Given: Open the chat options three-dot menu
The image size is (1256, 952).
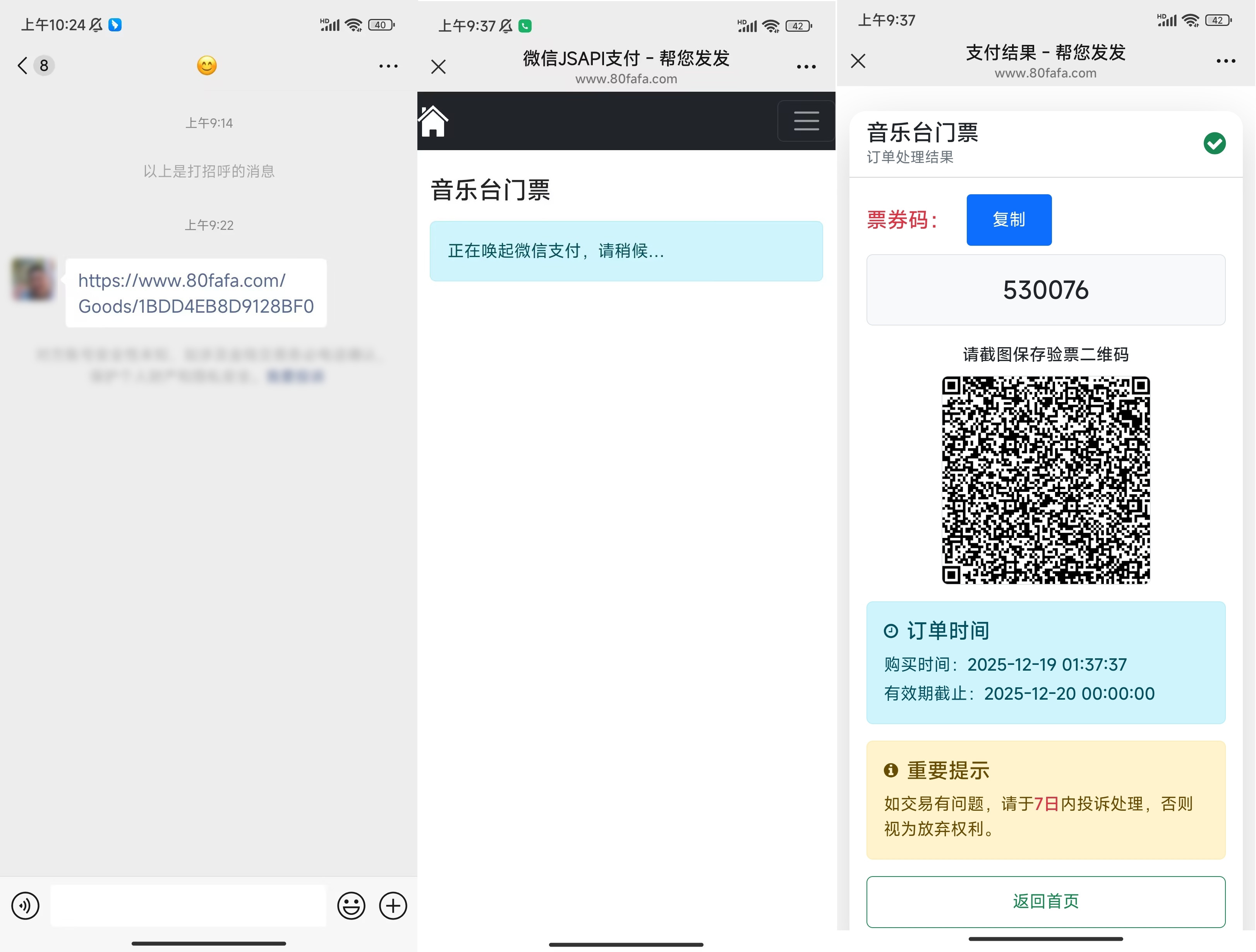Looking at the screenshot, I should [x=388, y=67].
